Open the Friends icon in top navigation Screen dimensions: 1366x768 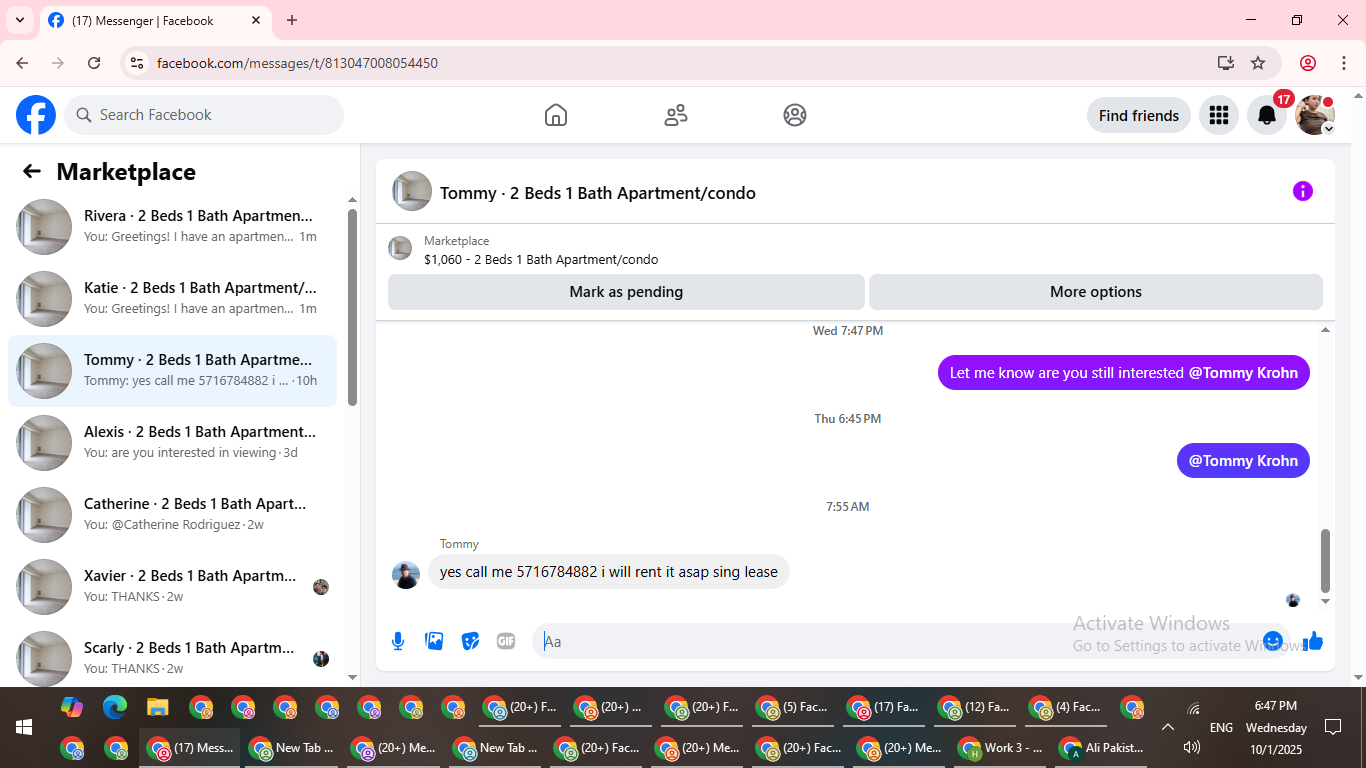pyautogui.click(x=676, y=115)
